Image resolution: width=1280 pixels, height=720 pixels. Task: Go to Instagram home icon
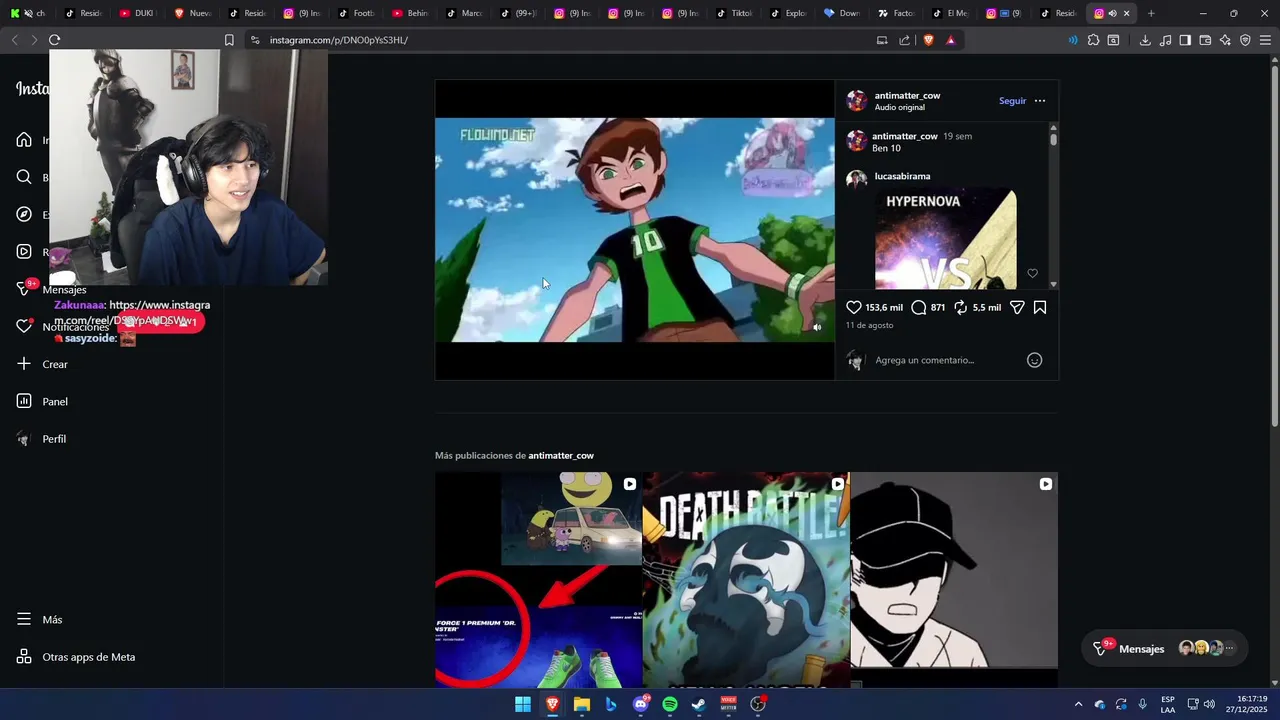point(24,140)
